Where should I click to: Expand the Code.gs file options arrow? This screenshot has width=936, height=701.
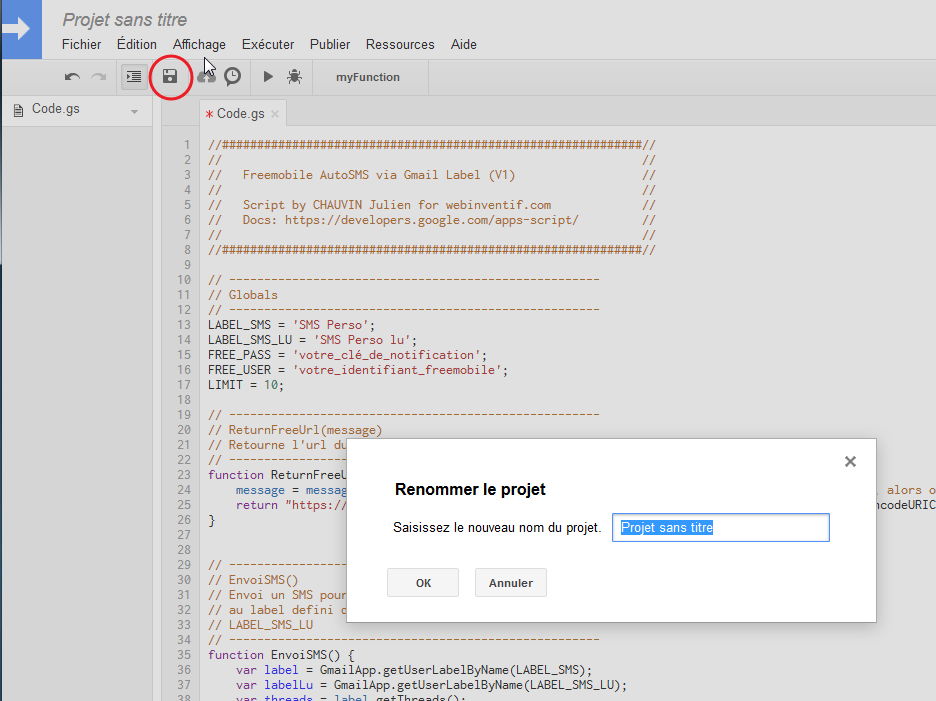(x=134, y=112)
